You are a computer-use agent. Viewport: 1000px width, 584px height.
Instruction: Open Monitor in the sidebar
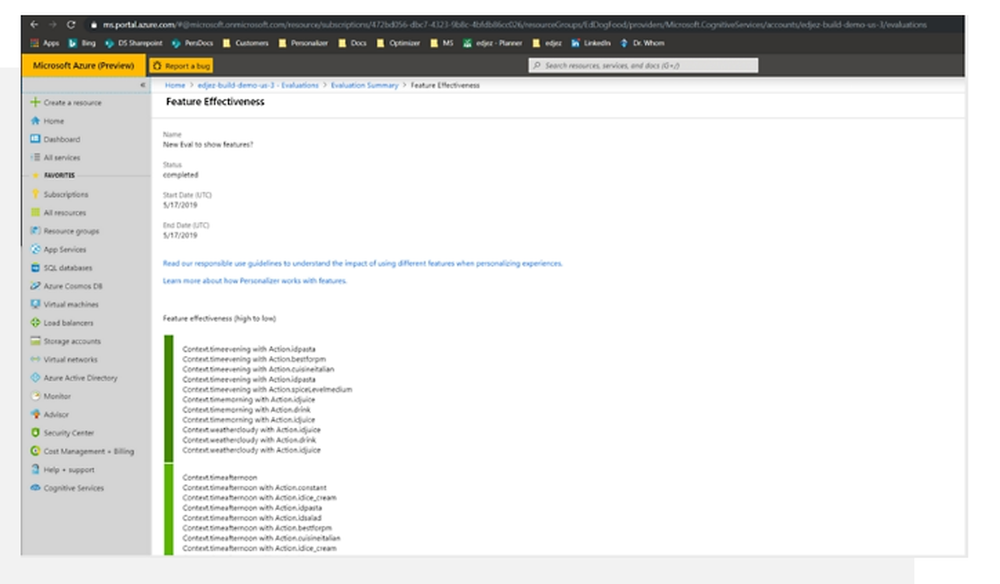tap(50, 397)
